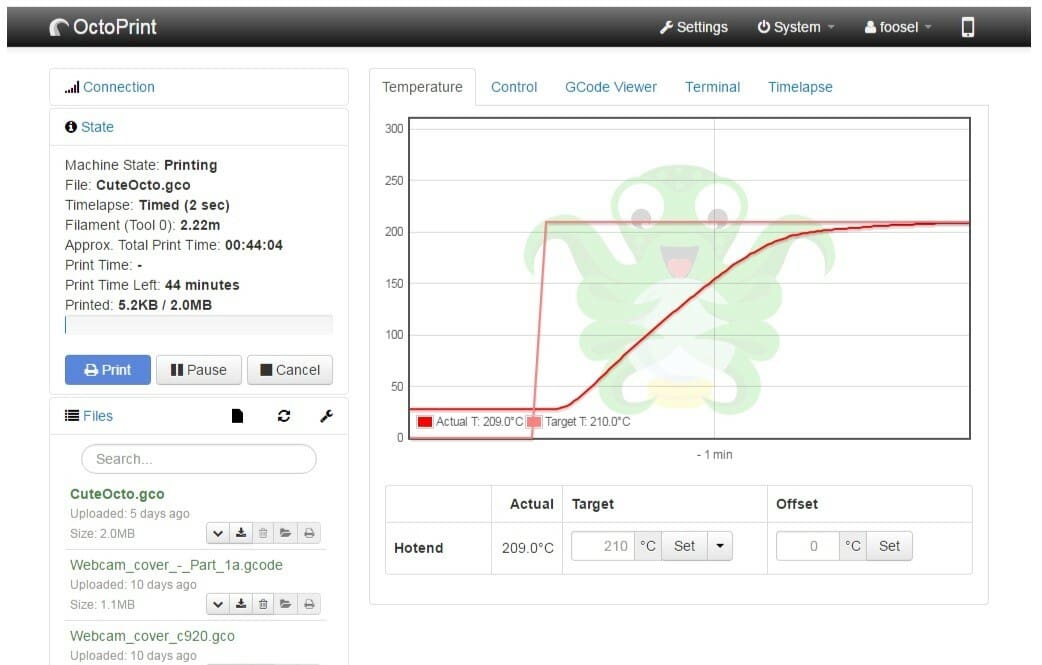
Task: Click the Hotend actual reading "209.0°C"
Action: [x=528, y=548]
